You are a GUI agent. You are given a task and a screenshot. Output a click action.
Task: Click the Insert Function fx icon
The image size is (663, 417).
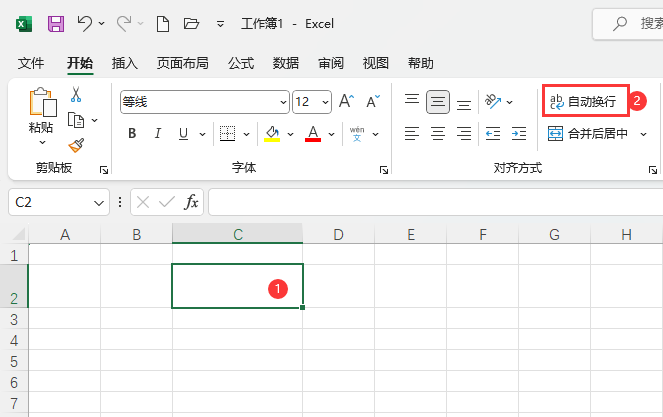191,202
